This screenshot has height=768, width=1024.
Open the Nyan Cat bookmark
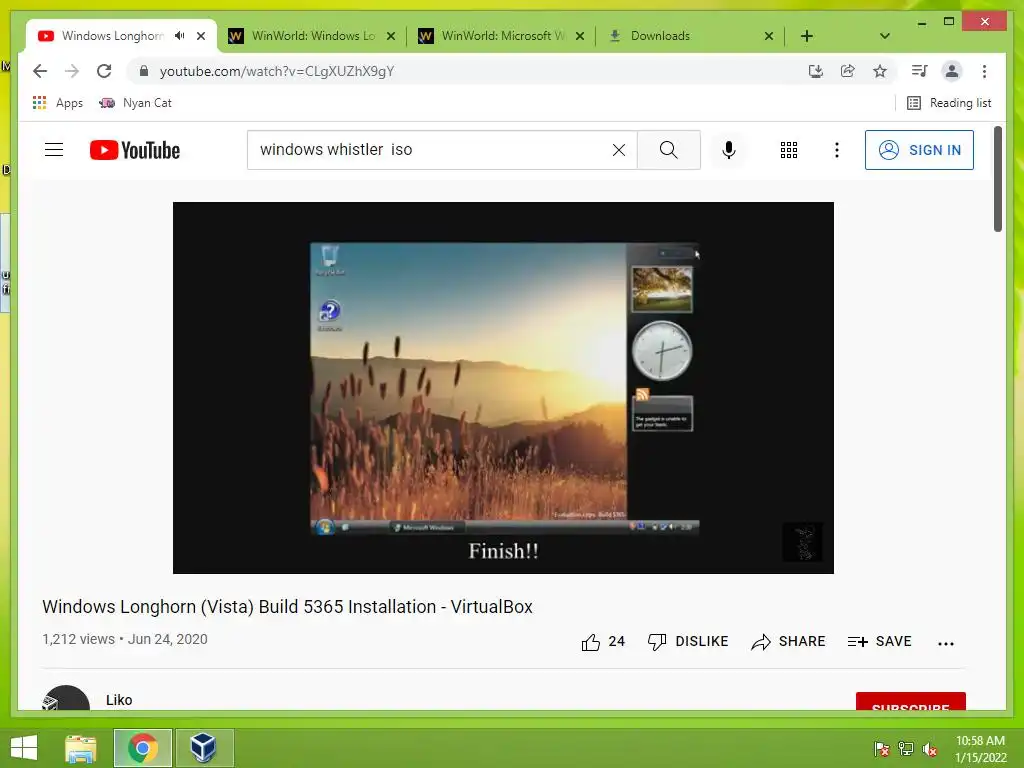(135, 103)
